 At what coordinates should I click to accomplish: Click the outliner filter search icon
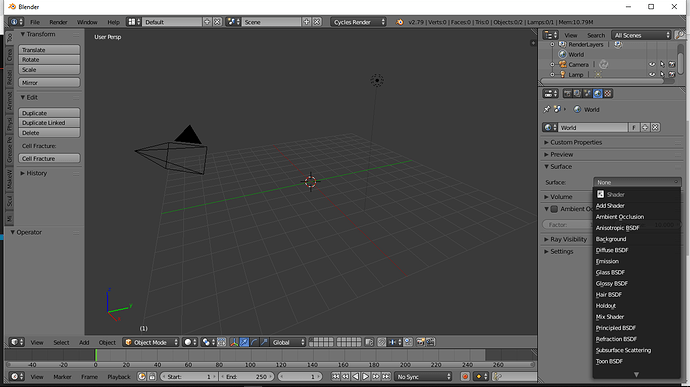point(680,35)
